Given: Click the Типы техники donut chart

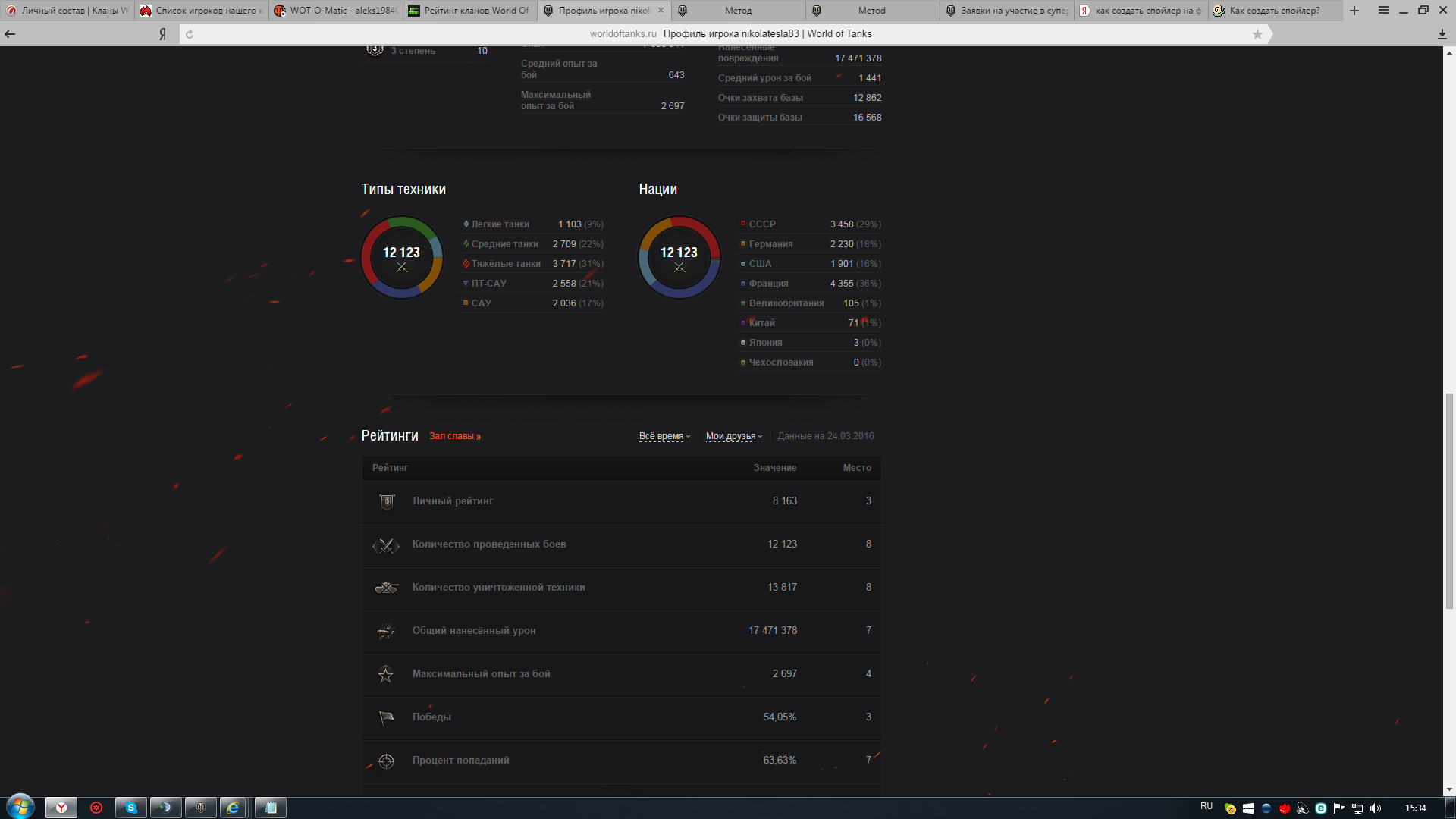Looking at the screenshot, I should 401,258.
